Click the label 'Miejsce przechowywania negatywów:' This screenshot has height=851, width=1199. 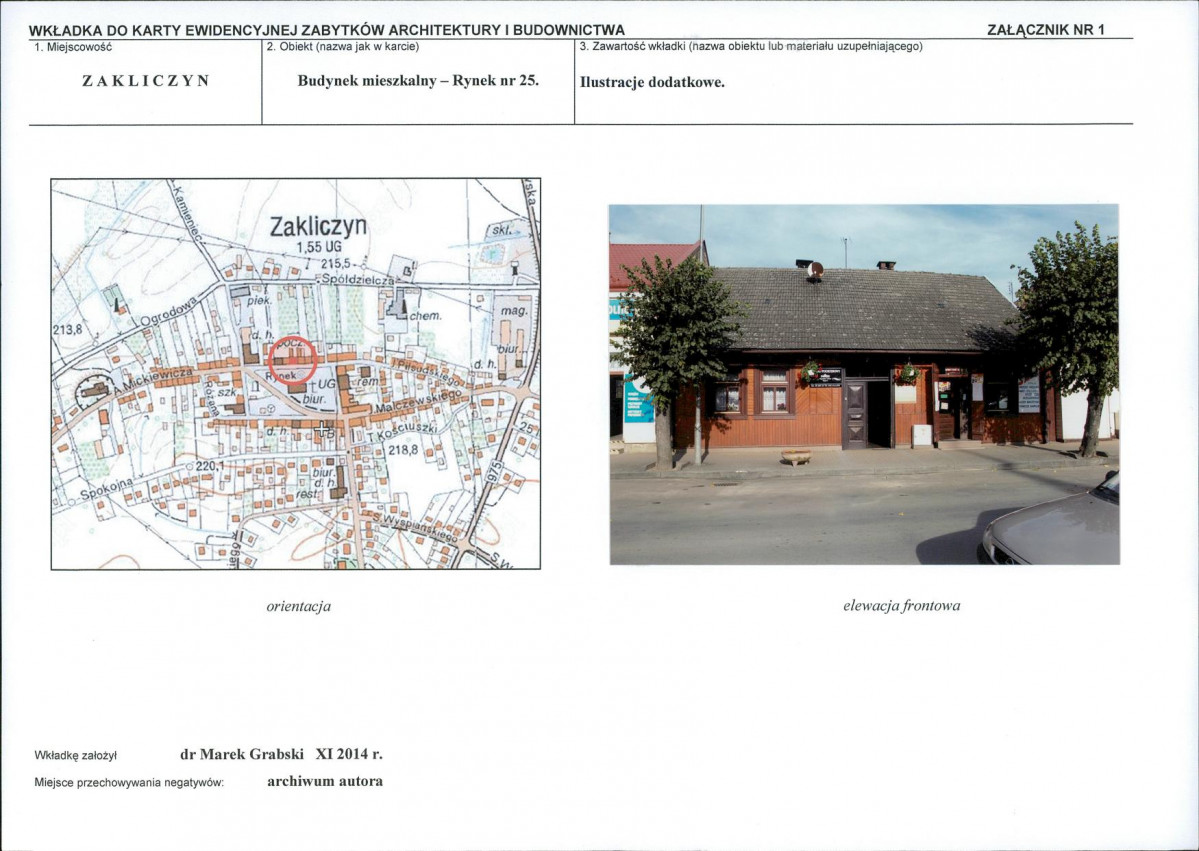(128, 783)
